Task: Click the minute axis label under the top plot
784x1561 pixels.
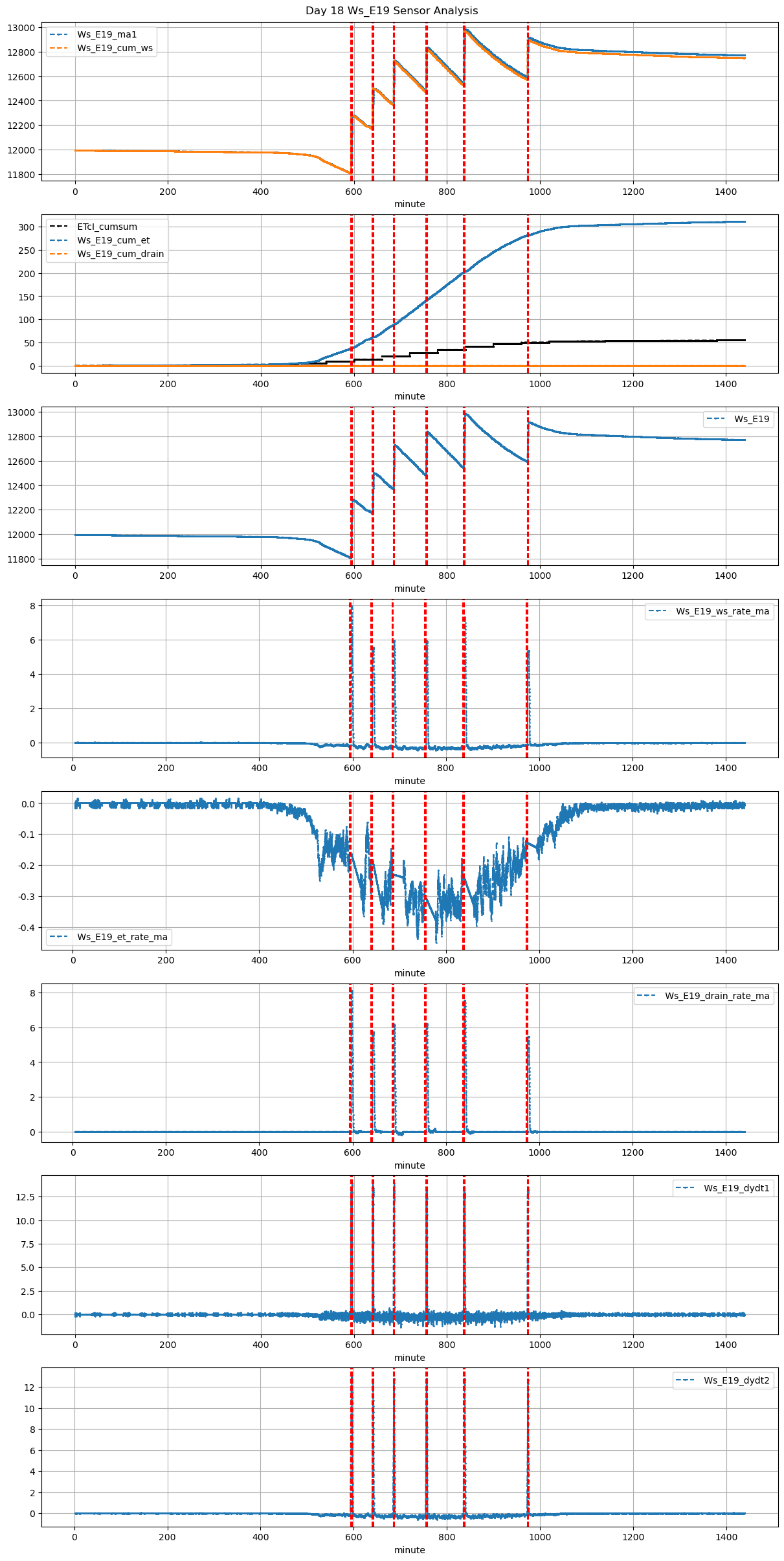Action: click(x=409, y=204)
